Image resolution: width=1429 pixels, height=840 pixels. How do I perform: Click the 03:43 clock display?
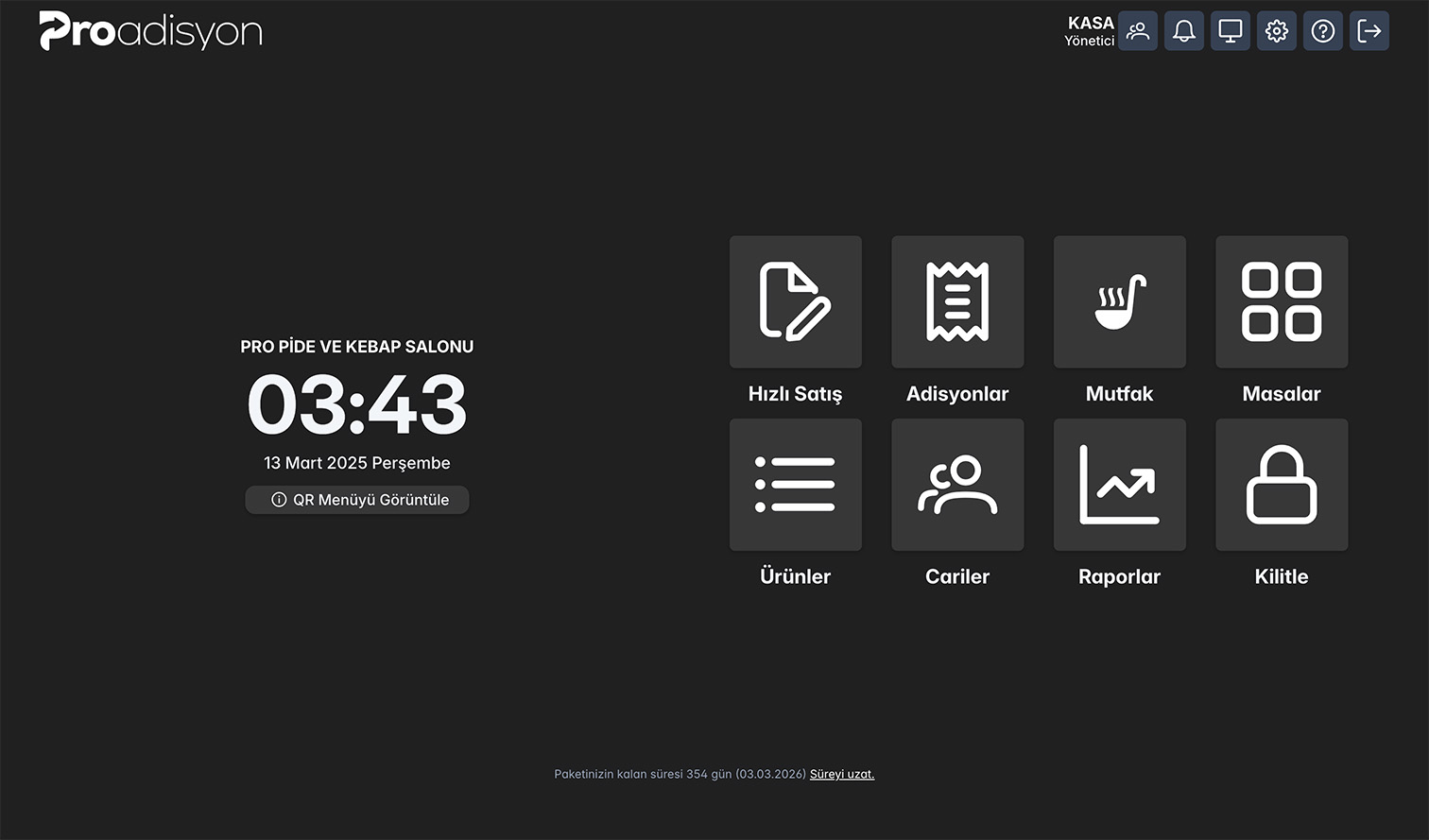tap(357, 405)
